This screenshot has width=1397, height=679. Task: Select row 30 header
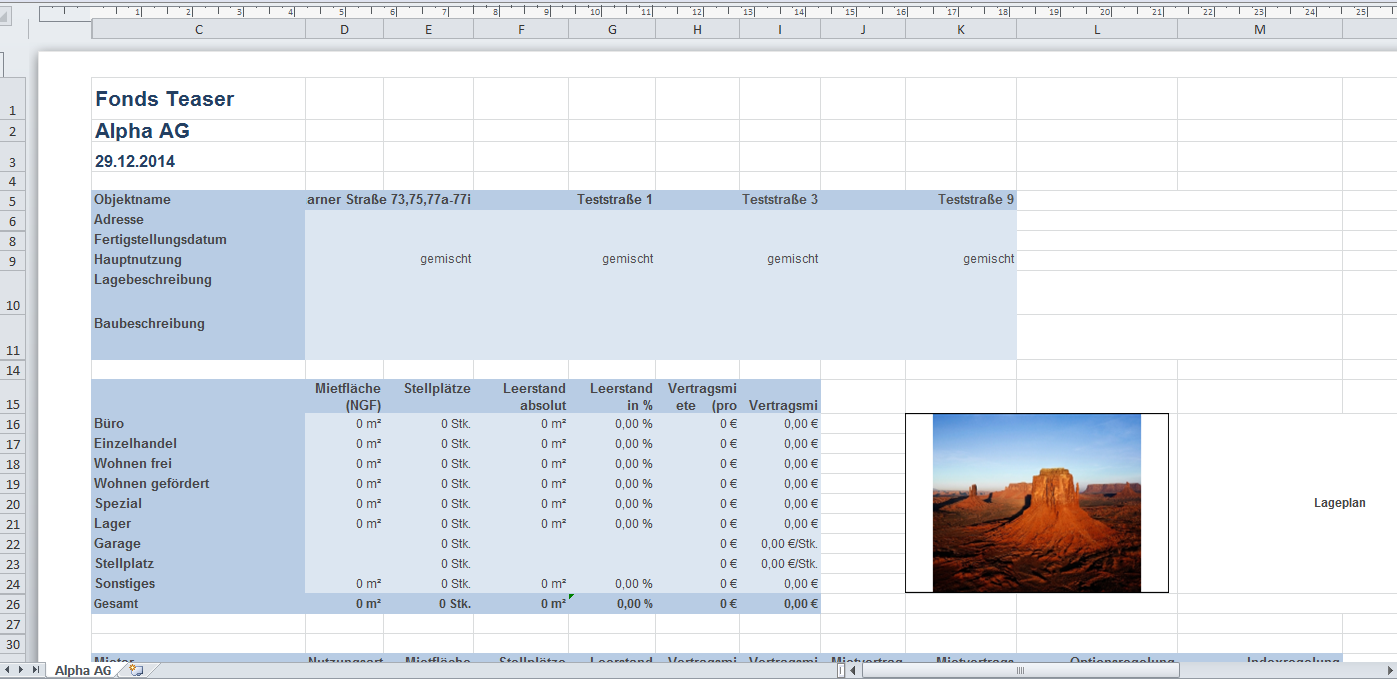13,644
